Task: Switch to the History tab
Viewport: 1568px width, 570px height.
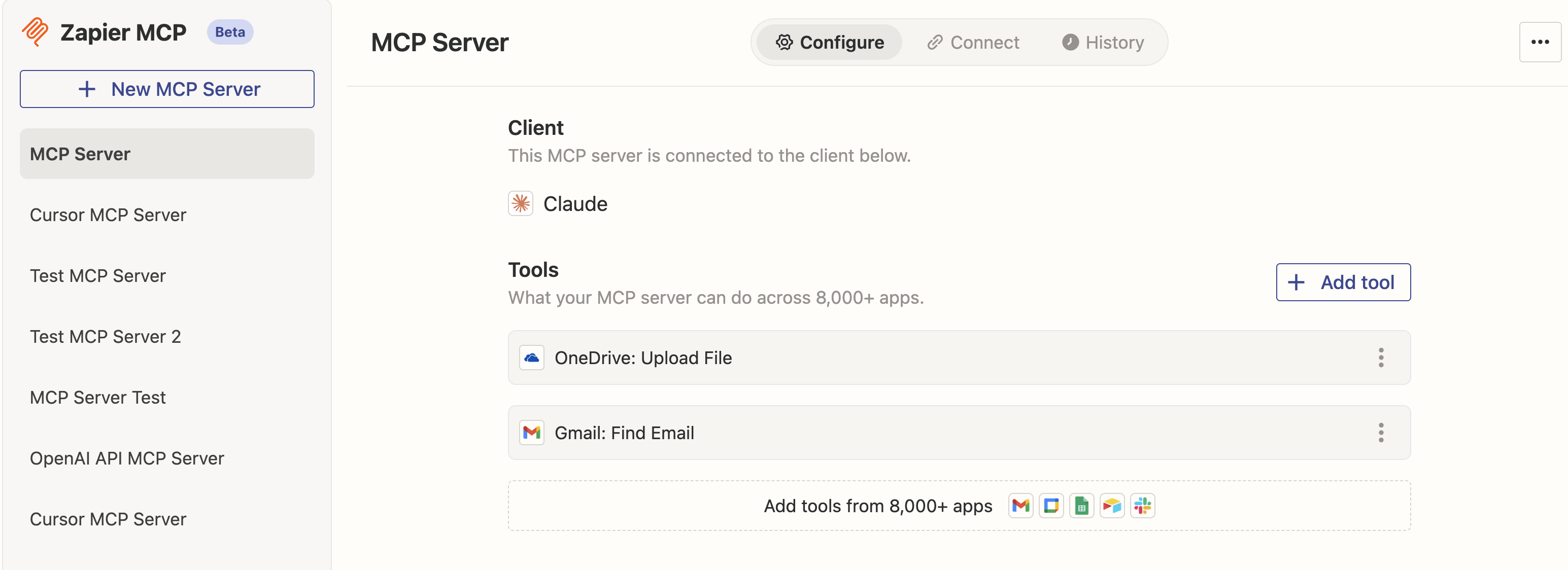Action: click(x=1102, y=42)
